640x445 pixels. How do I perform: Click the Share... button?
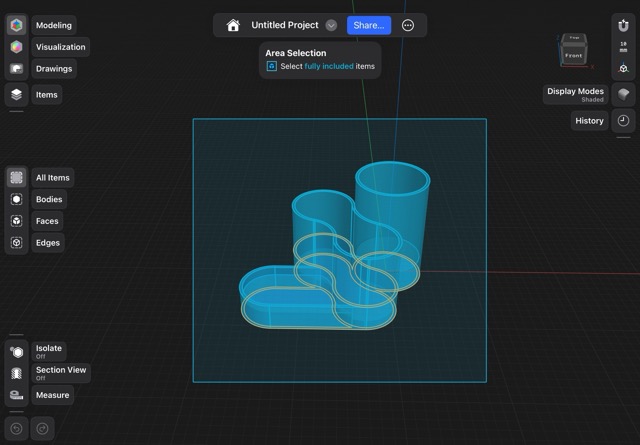(369, 25)
